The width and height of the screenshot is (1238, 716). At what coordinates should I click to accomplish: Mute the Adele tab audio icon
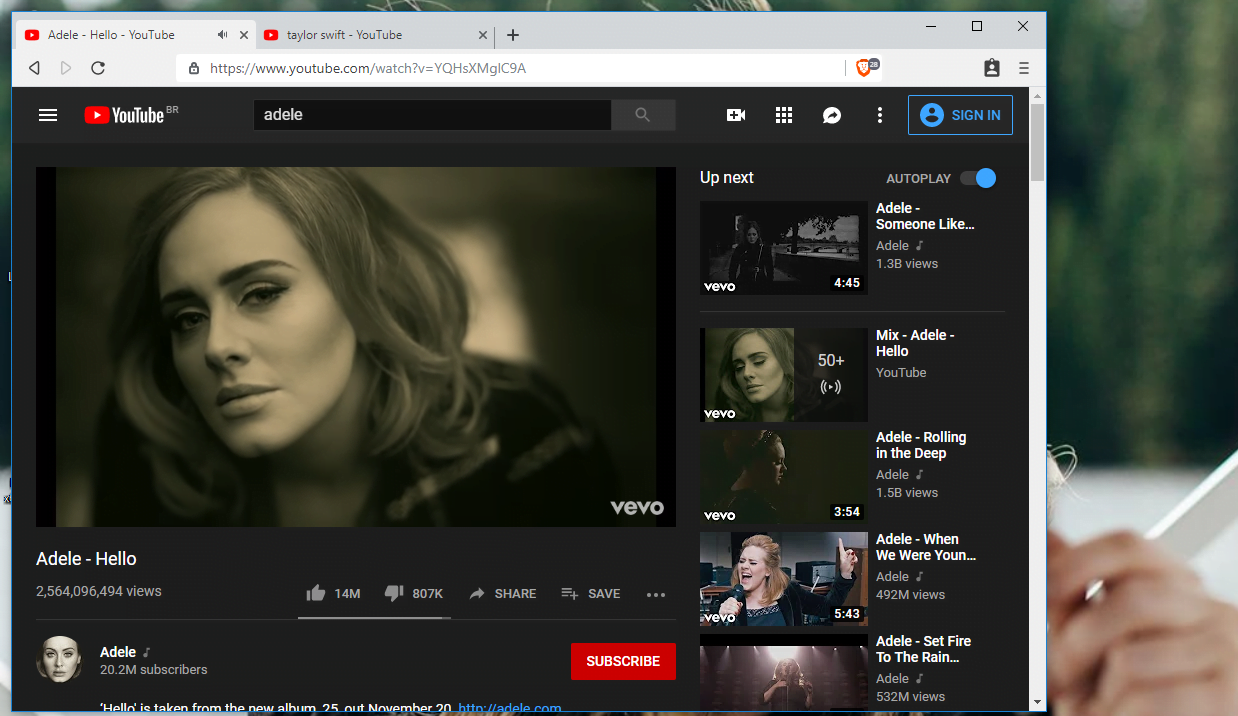click(222, 35)
